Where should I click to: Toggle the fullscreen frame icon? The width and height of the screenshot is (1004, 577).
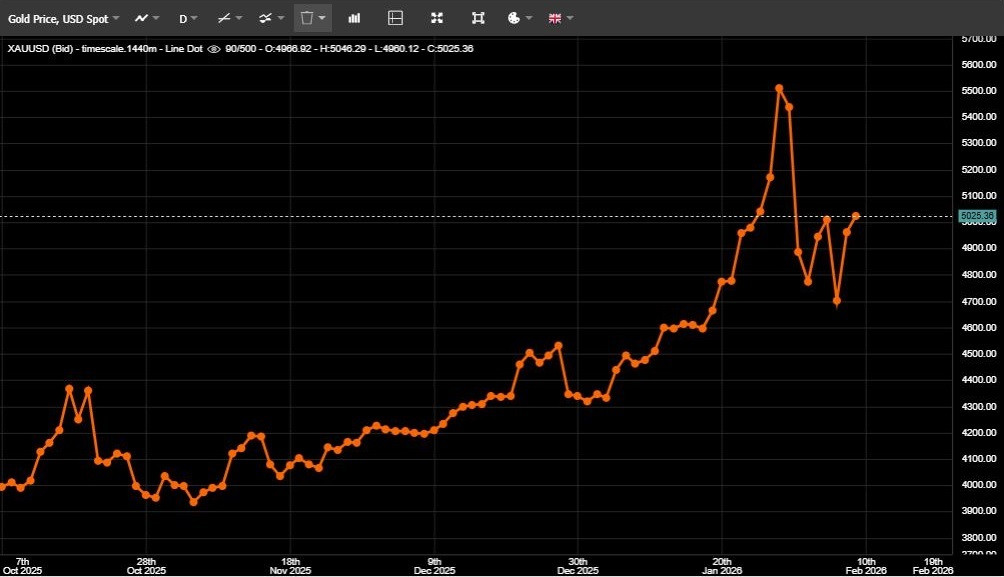pyautogui.click(x=478, y=18)
